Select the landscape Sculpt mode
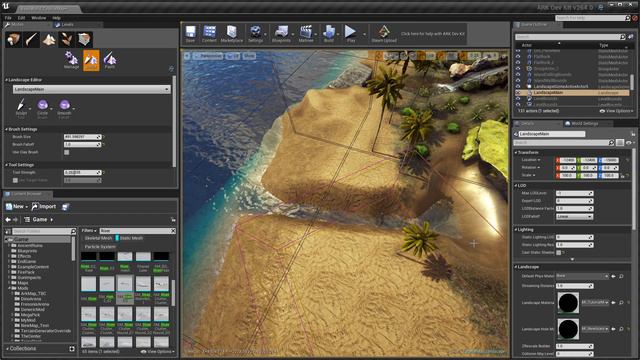Image resolution: width=640 pixels, height=360 pixels. (x=91, y=60)
